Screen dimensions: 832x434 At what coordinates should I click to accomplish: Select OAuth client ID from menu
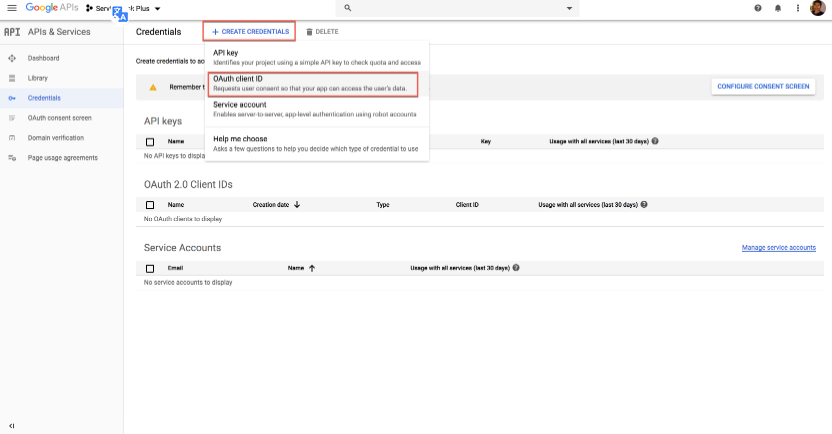click(x=312, y=83)
